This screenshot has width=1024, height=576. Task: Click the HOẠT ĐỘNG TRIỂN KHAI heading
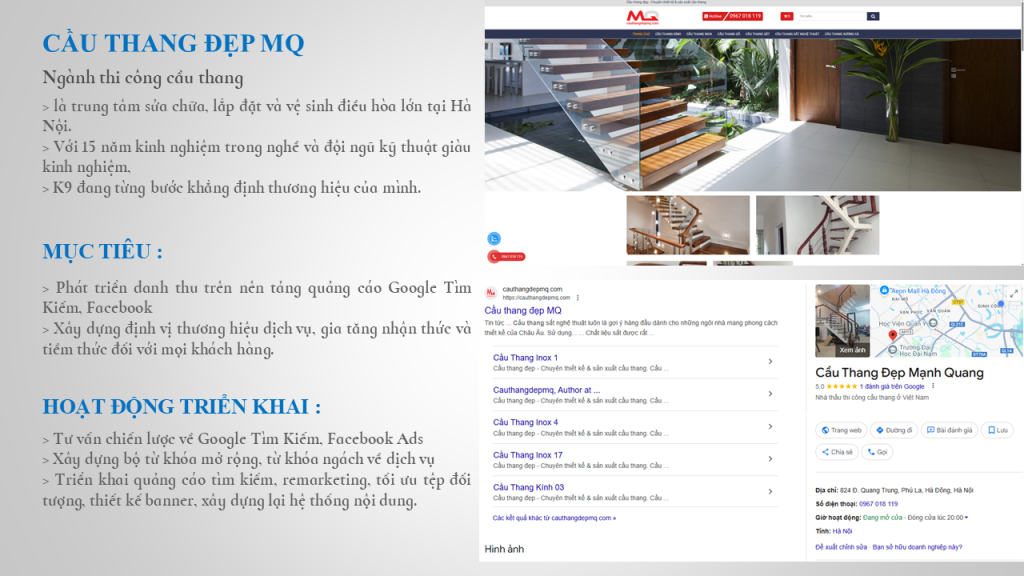point(182,407)
